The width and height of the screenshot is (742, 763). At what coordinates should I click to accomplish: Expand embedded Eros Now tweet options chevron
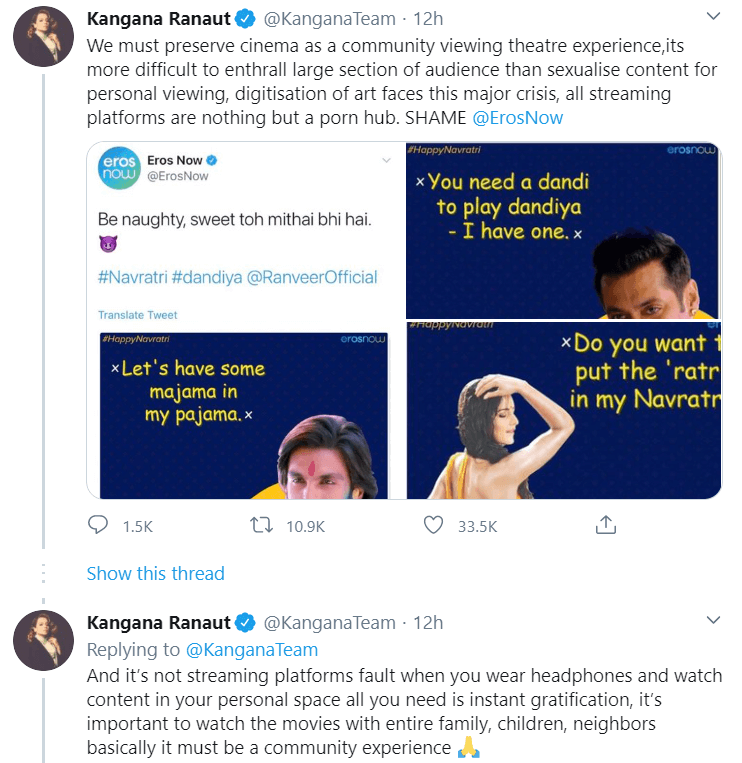(x=385, y=160)
